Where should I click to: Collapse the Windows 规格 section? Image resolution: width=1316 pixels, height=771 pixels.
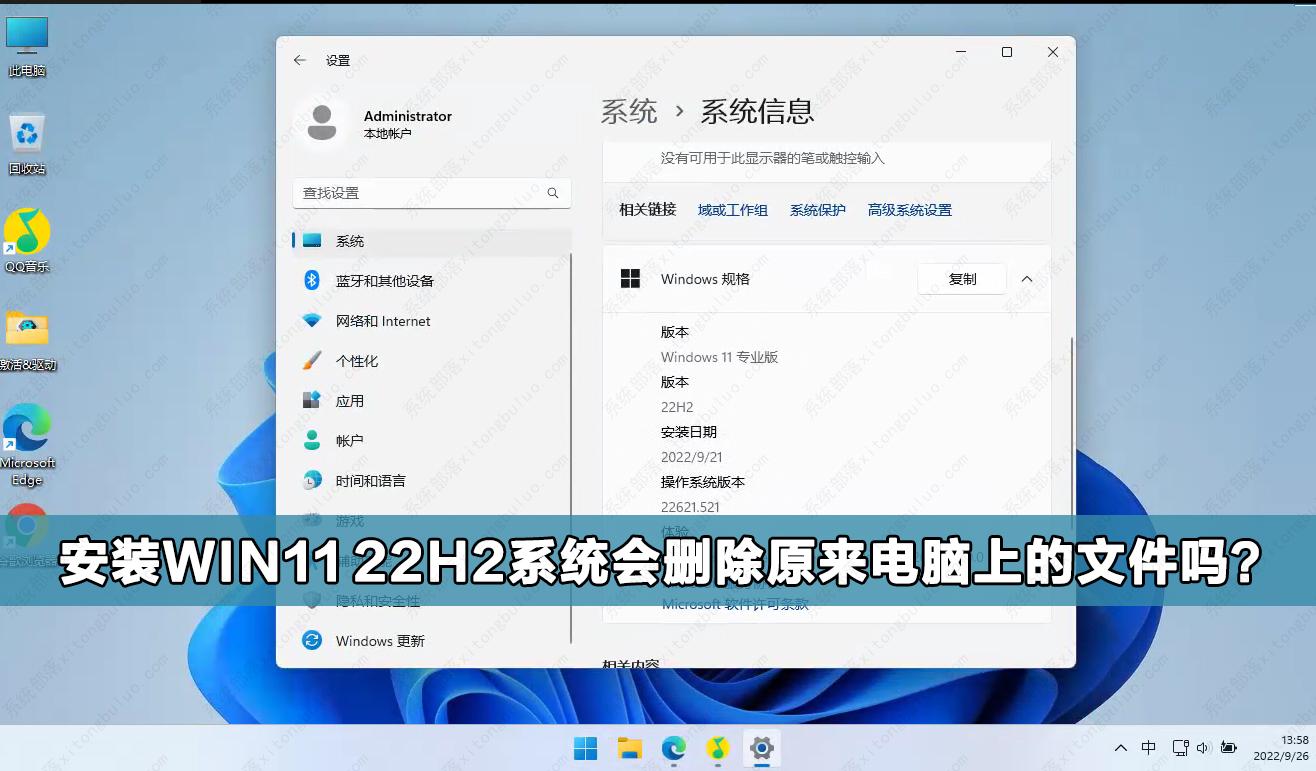(1026, 278)
